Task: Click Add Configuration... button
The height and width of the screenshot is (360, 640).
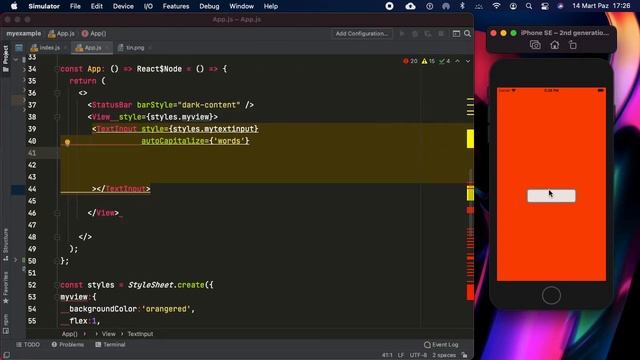Action: pos(362,34)
